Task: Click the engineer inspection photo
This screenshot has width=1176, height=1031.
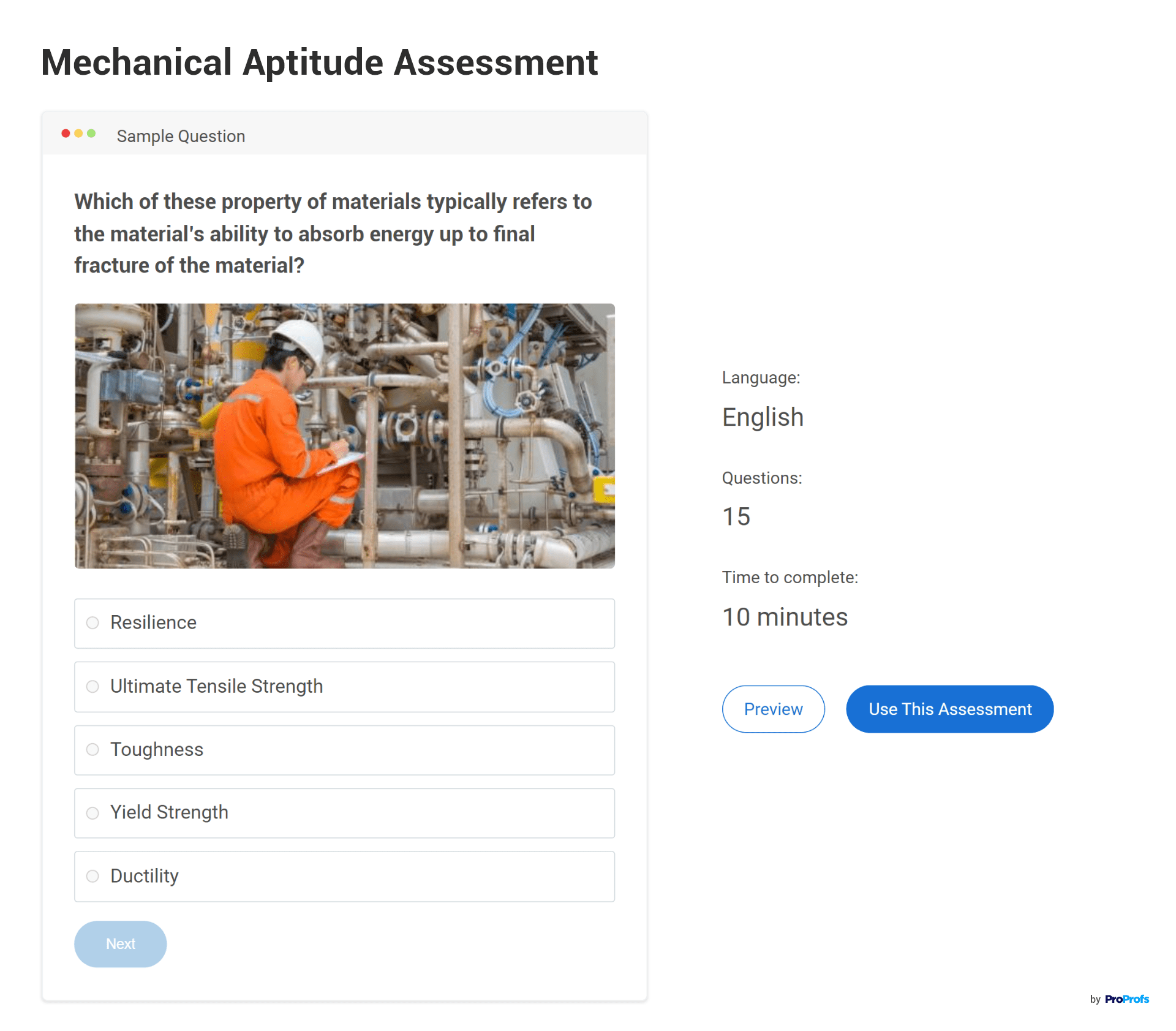Action: (x=344, y=436)
